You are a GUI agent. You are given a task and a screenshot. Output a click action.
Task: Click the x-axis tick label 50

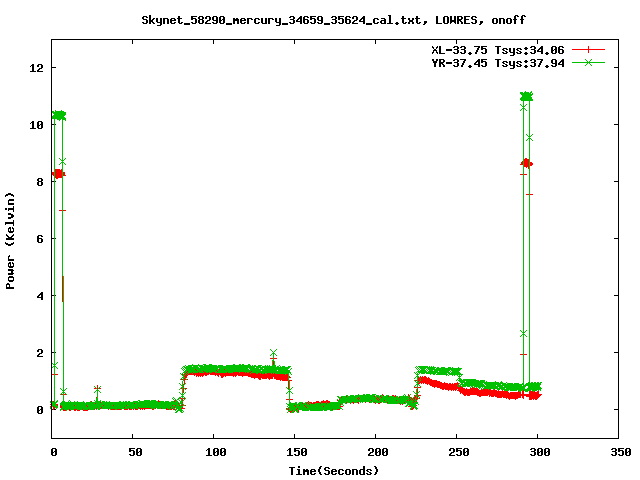click(x=135, y=452)
